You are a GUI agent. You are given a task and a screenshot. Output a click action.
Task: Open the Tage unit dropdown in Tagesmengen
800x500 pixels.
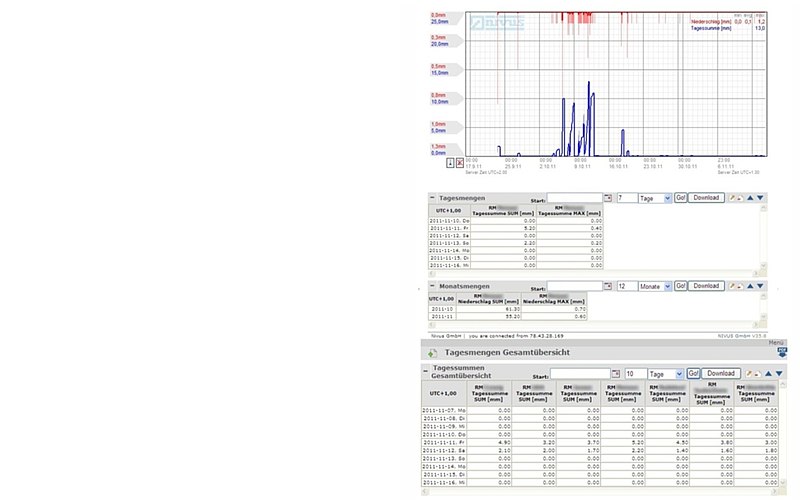[653, 199]
